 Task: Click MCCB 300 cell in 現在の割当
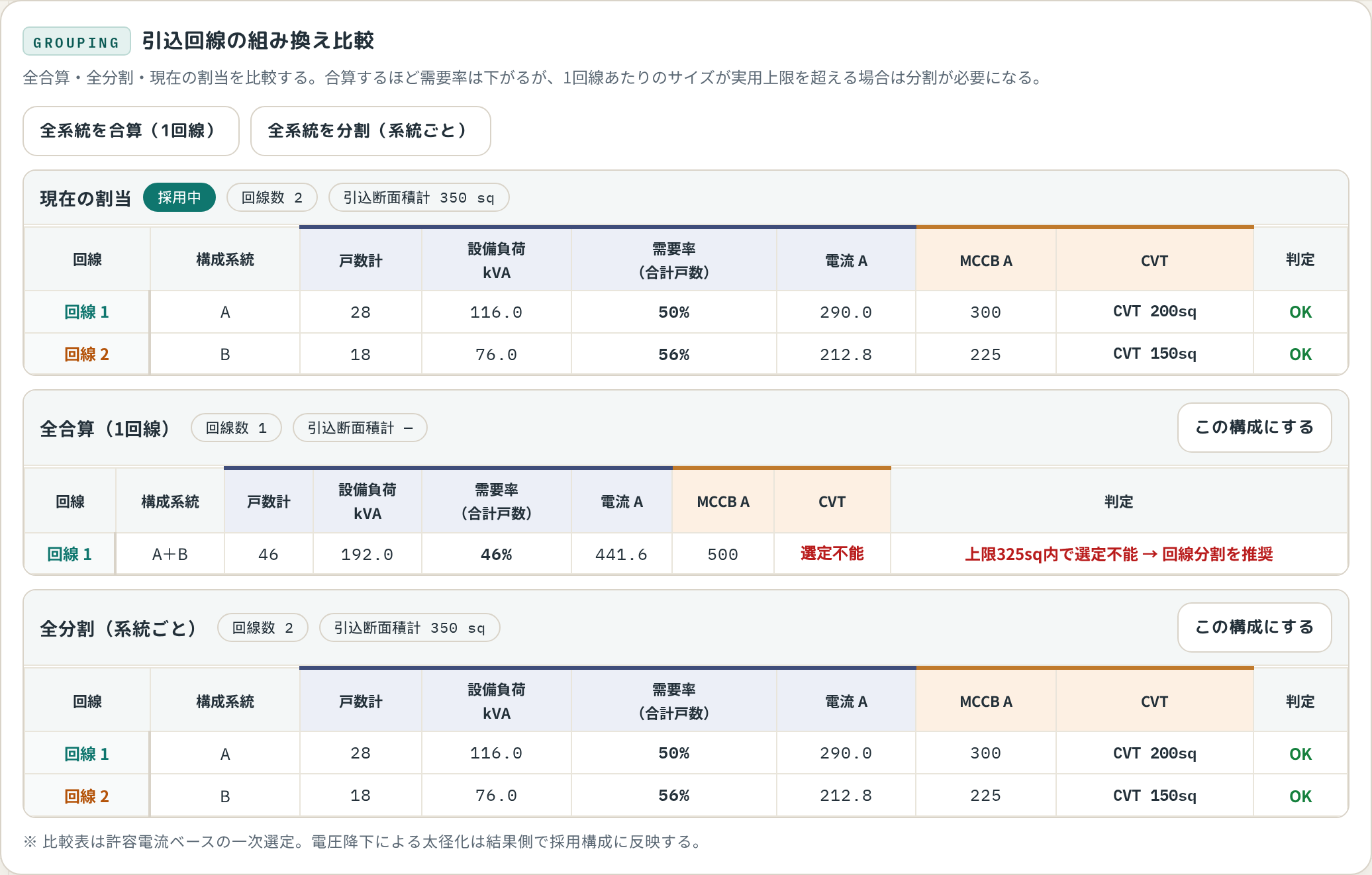tap(986, 312)
